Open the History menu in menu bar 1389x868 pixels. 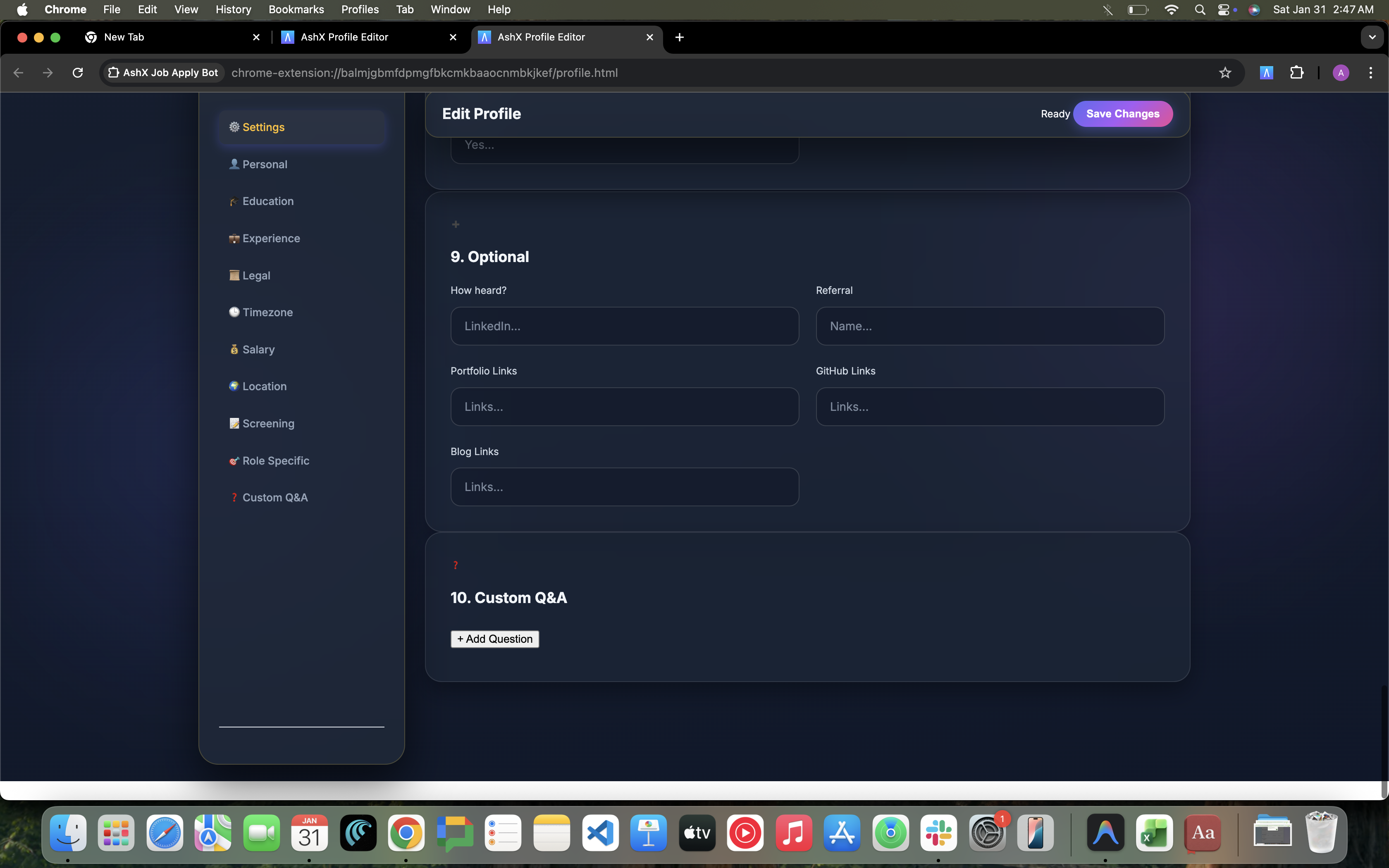pyautogui.click(x=233, y=10)
